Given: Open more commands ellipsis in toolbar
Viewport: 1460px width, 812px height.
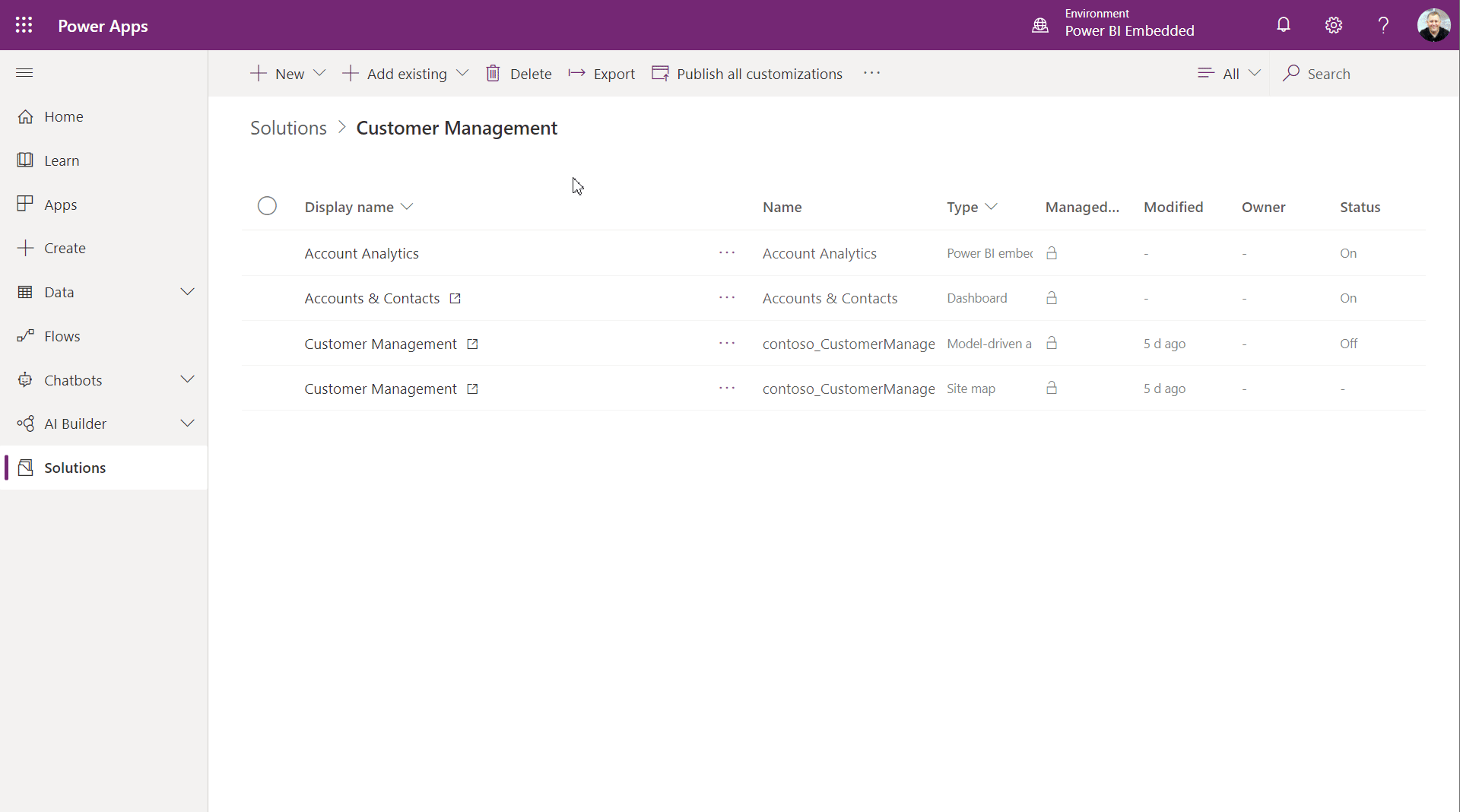Looking at the screenshot, I should click(x=871, y=74).
